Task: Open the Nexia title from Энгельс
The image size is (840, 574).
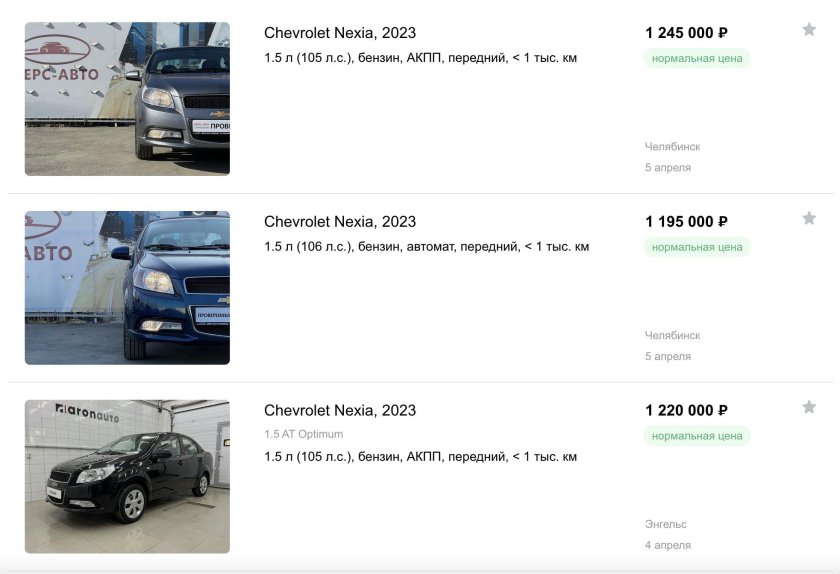Action: pos(340,411)
